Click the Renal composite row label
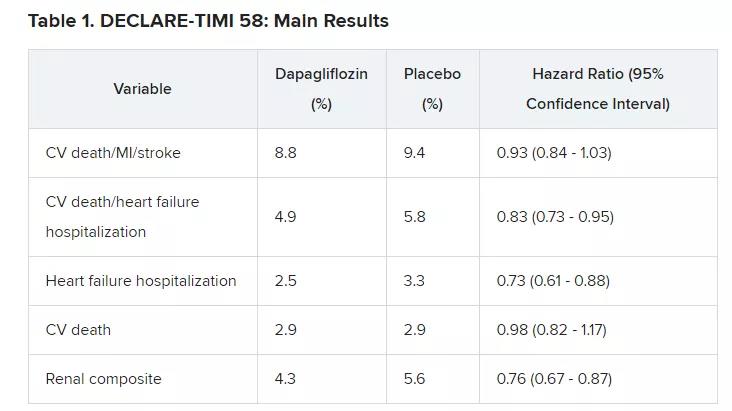 (x=103, y=379)
